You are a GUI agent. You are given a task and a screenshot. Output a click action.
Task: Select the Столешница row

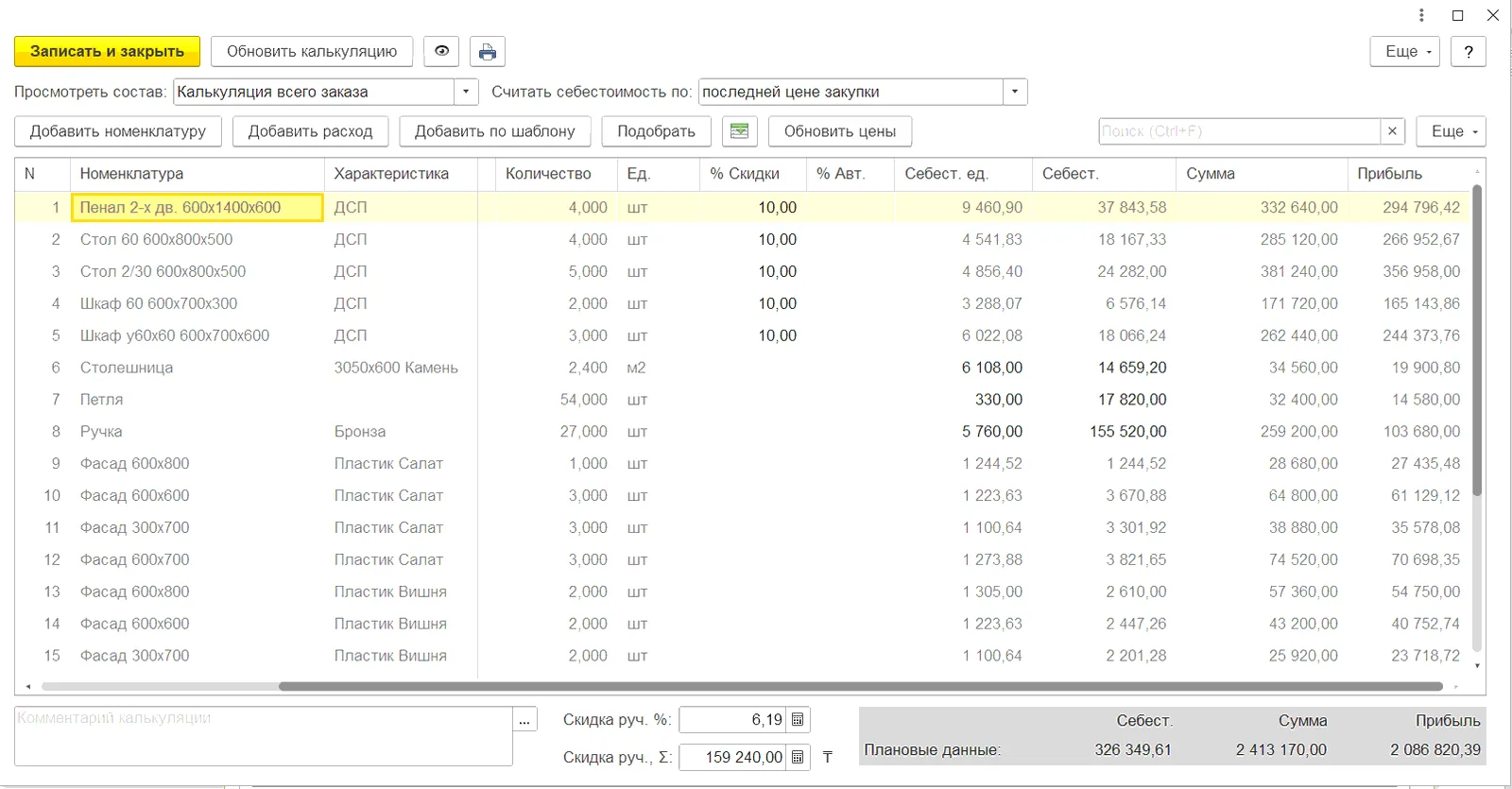coord(743,368)
